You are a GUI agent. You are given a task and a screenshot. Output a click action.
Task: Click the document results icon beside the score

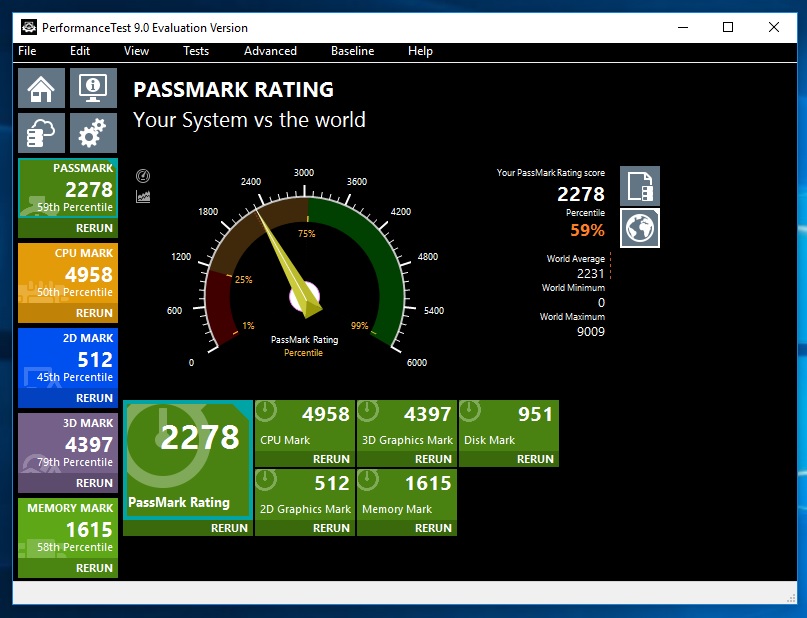click(639, 186)
